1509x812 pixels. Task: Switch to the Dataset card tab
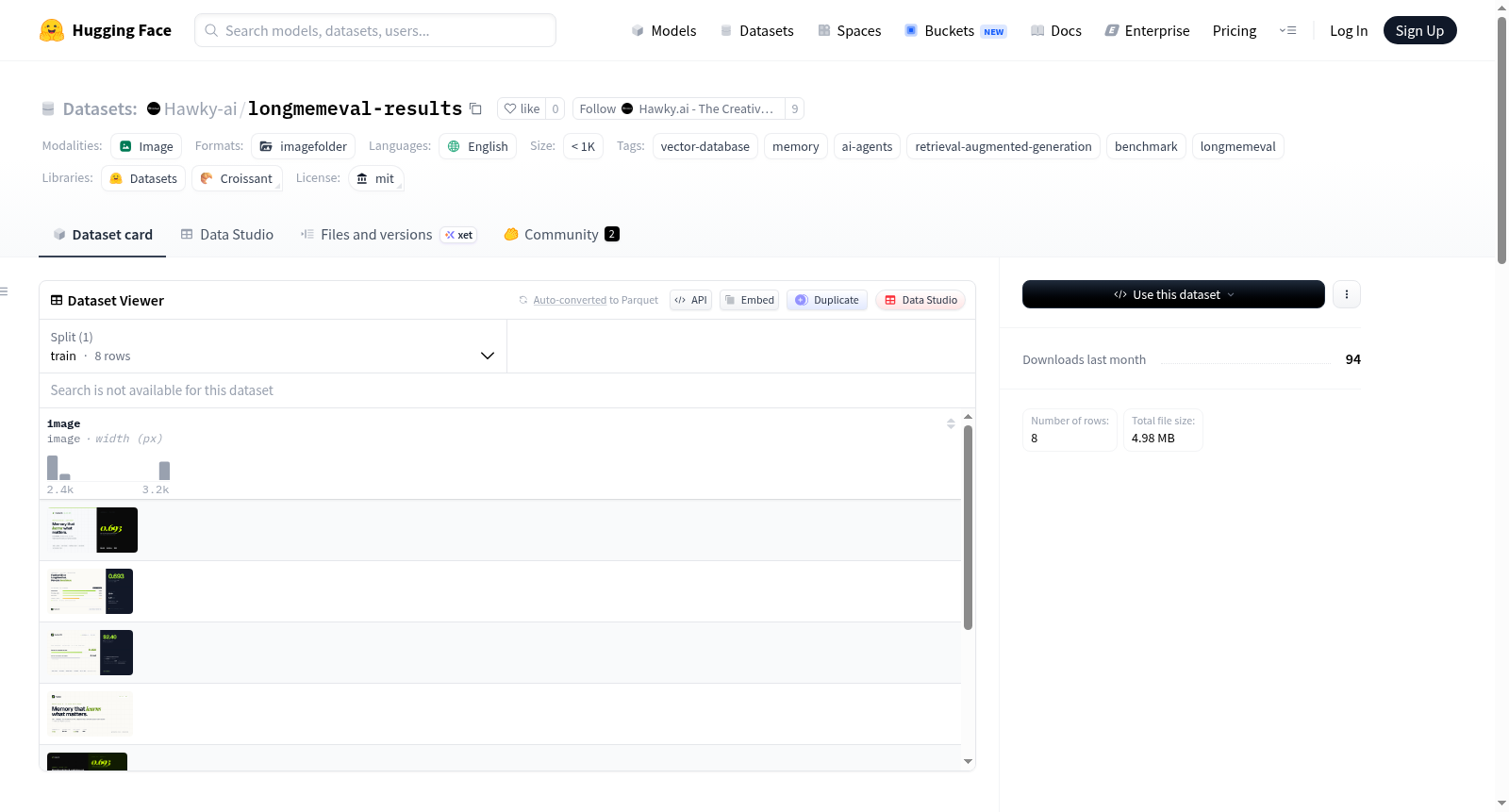(103, 235)
